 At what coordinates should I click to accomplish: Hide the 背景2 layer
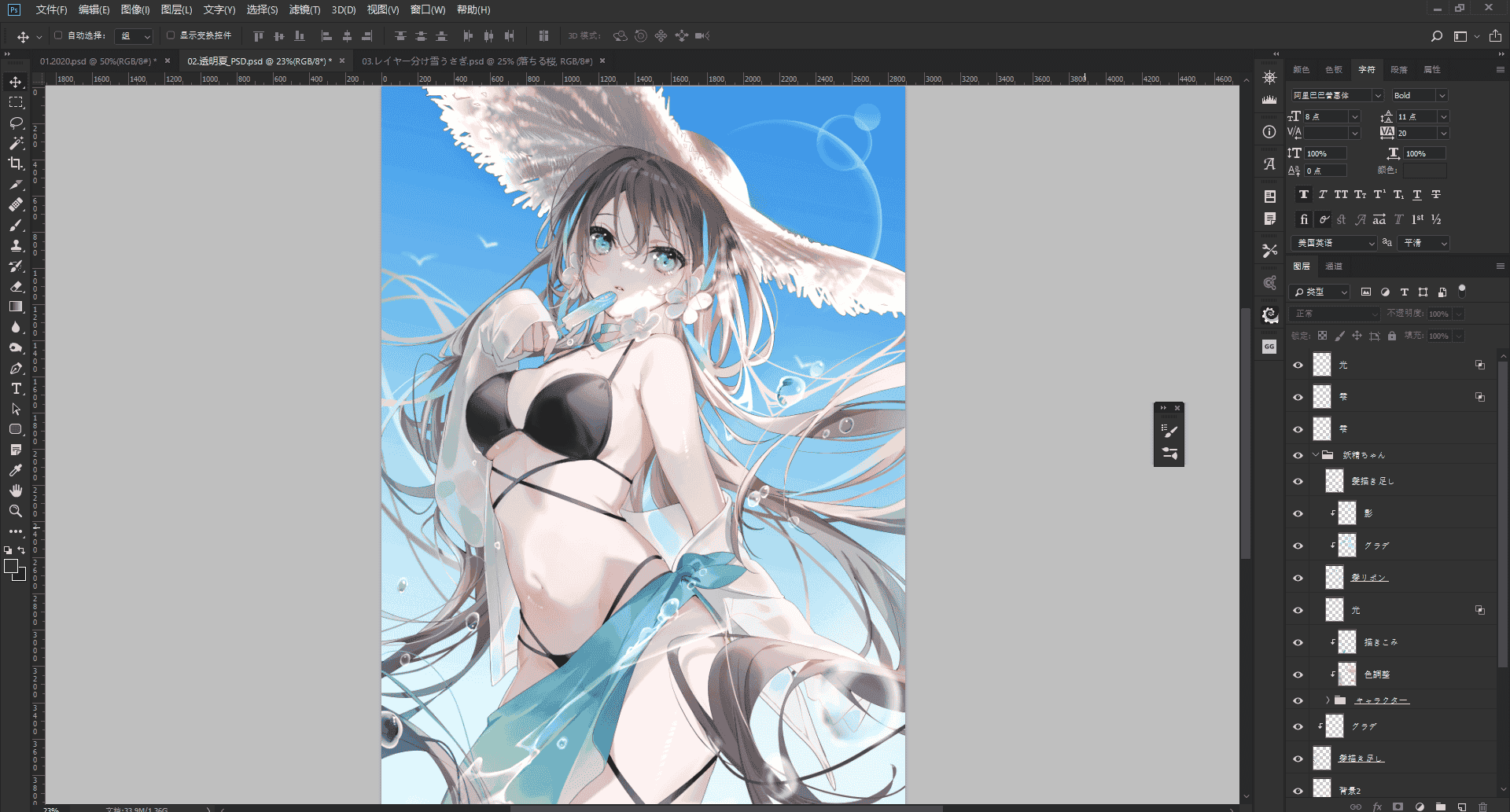pos(1298,791)
